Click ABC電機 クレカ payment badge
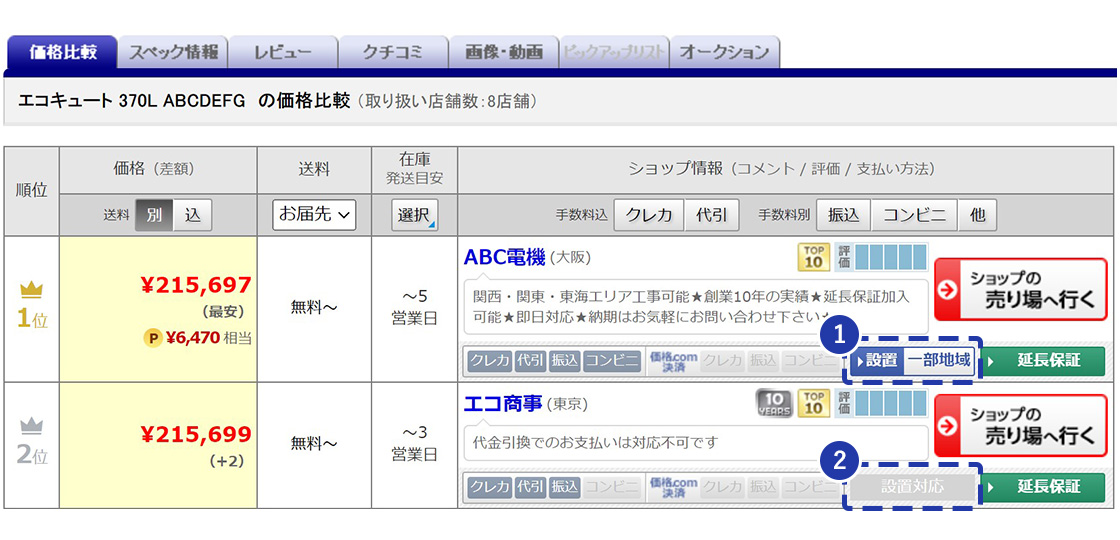The height and width of the screenshot is (540, 1120). pyautogui.click(x=490, y=361)
